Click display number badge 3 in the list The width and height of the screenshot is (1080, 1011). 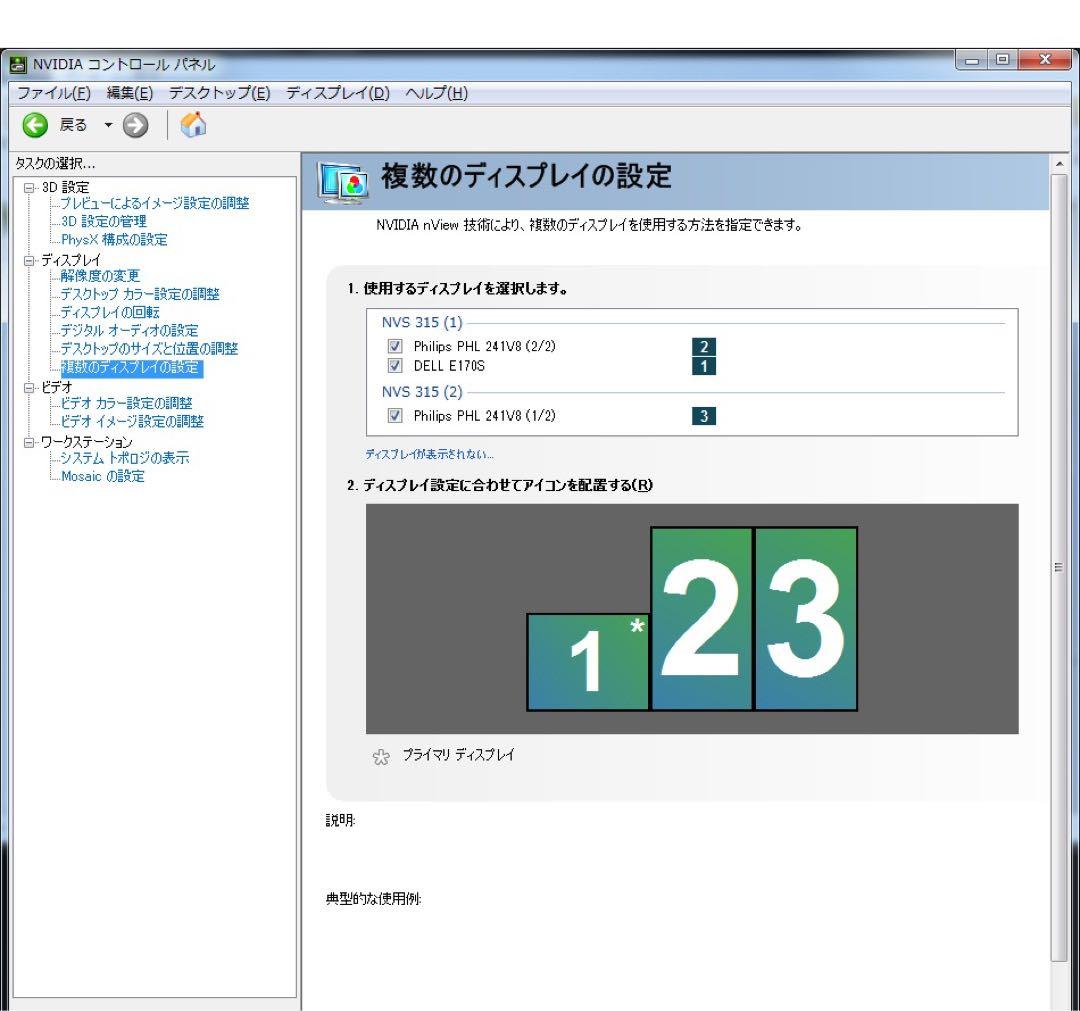coord(703,416)
